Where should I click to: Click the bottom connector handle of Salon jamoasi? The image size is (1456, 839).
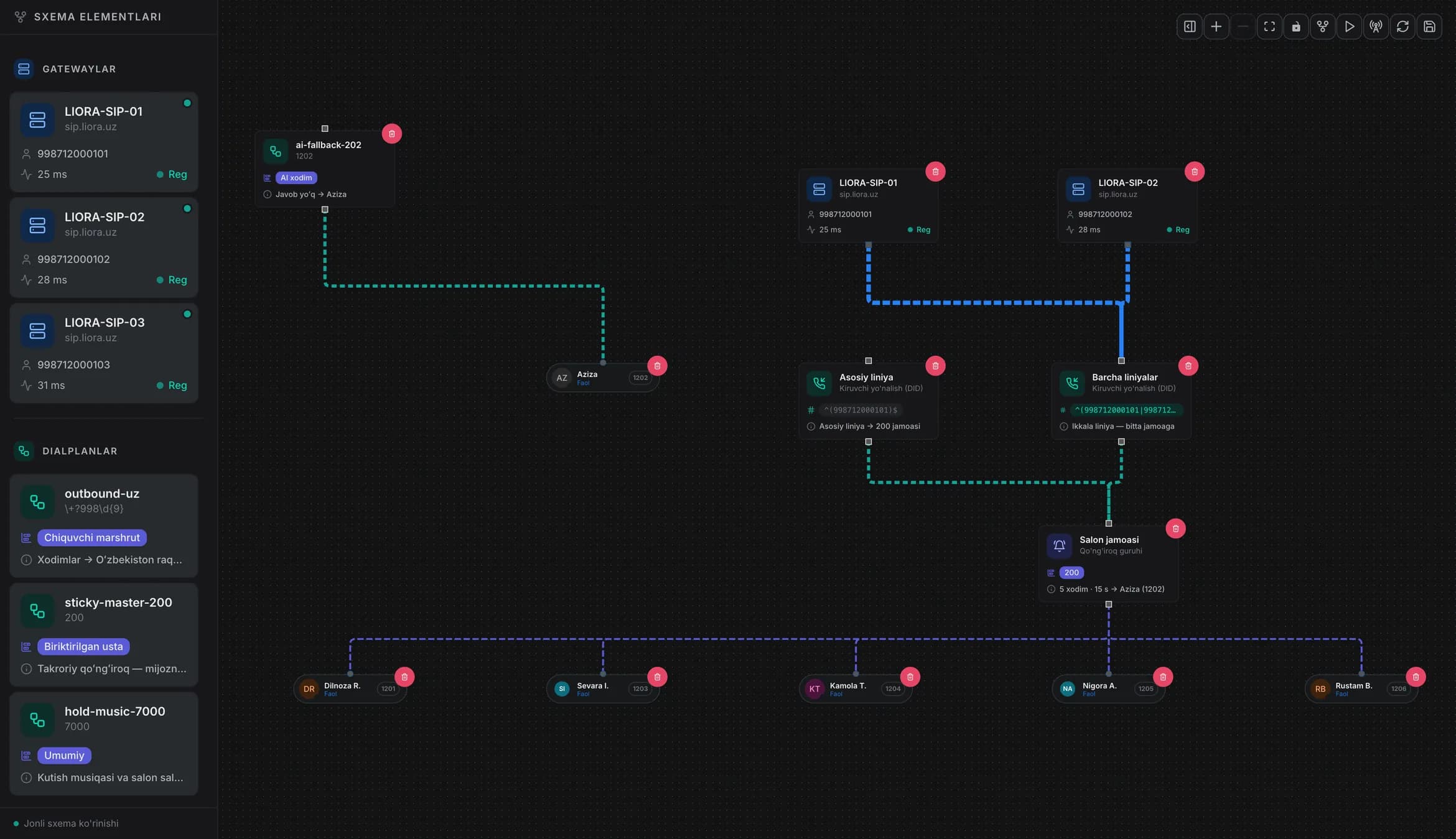click(x=1109, y=605)
